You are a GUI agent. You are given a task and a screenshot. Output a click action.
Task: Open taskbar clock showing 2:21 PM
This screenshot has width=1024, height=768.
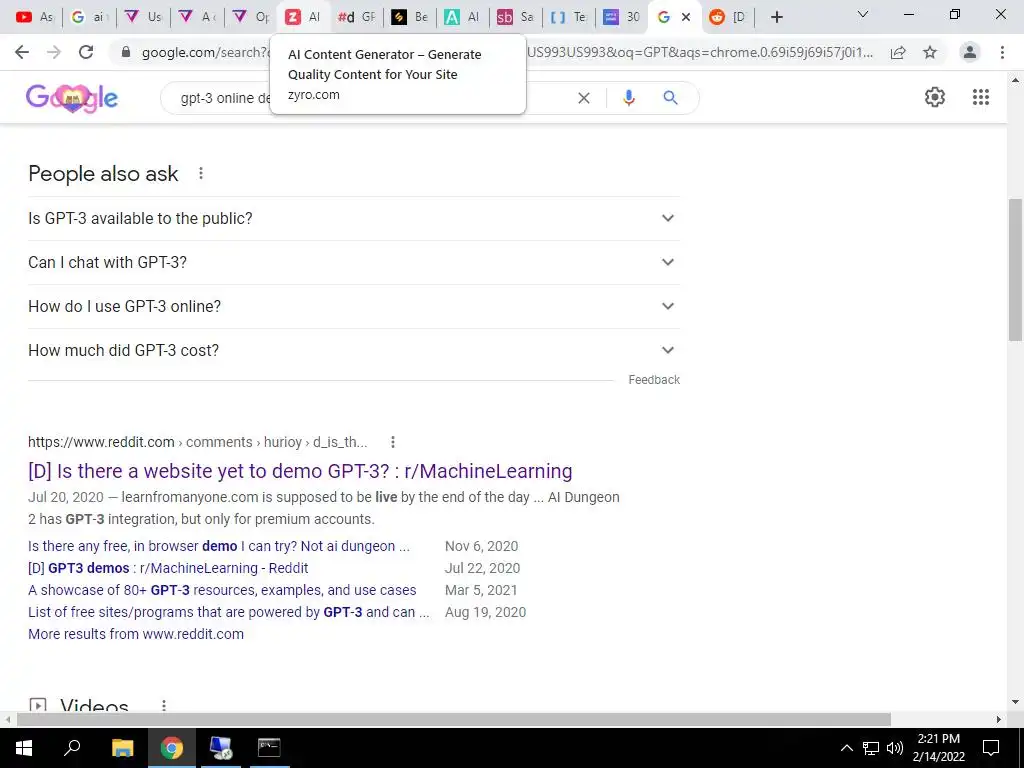coord(938,748)
